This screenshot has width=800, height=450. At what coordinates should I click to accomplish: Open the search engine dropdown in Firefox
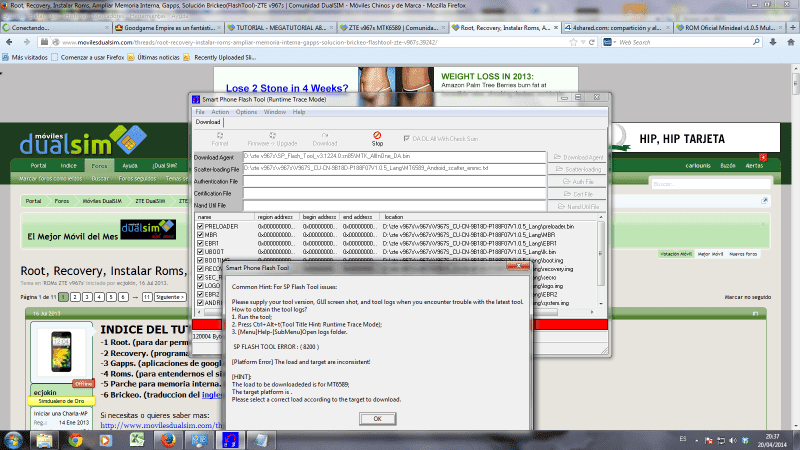pyautogui.click(x=609, y=42)
